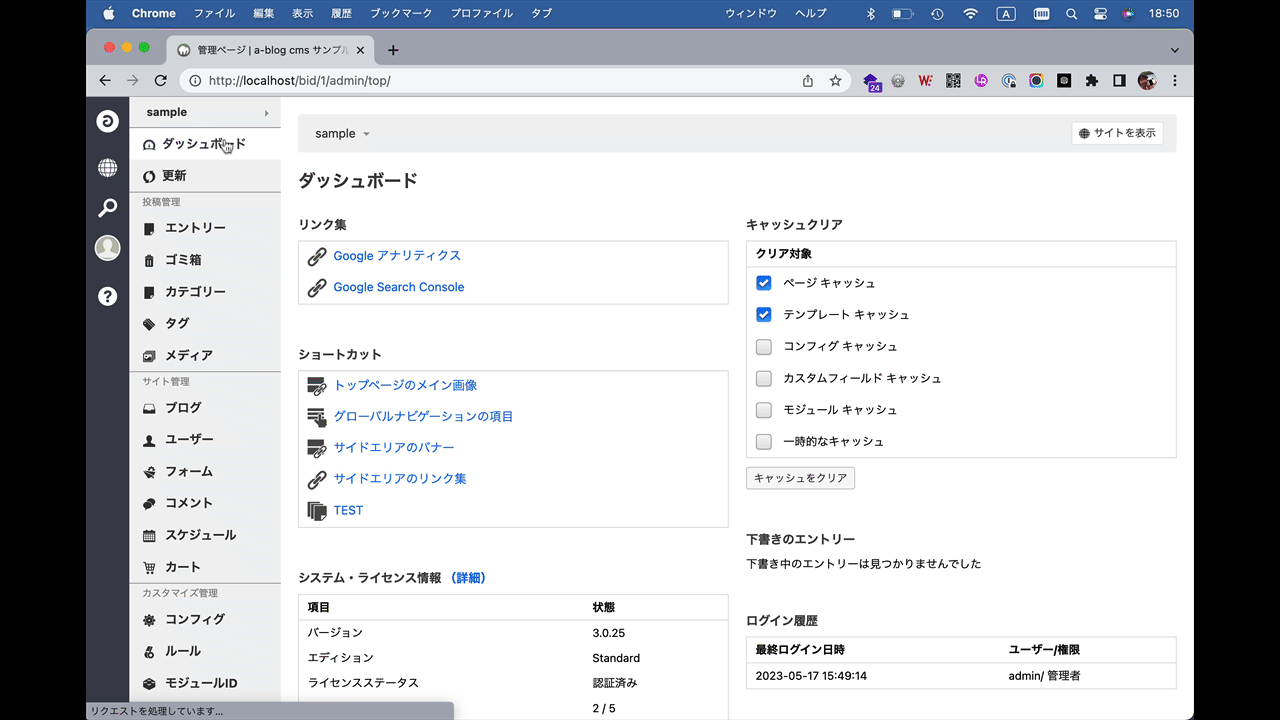Screen dimensions: 1280x720
Task: Check the モジュール キャッシュ checkbox
Action: tap(764, 410)
